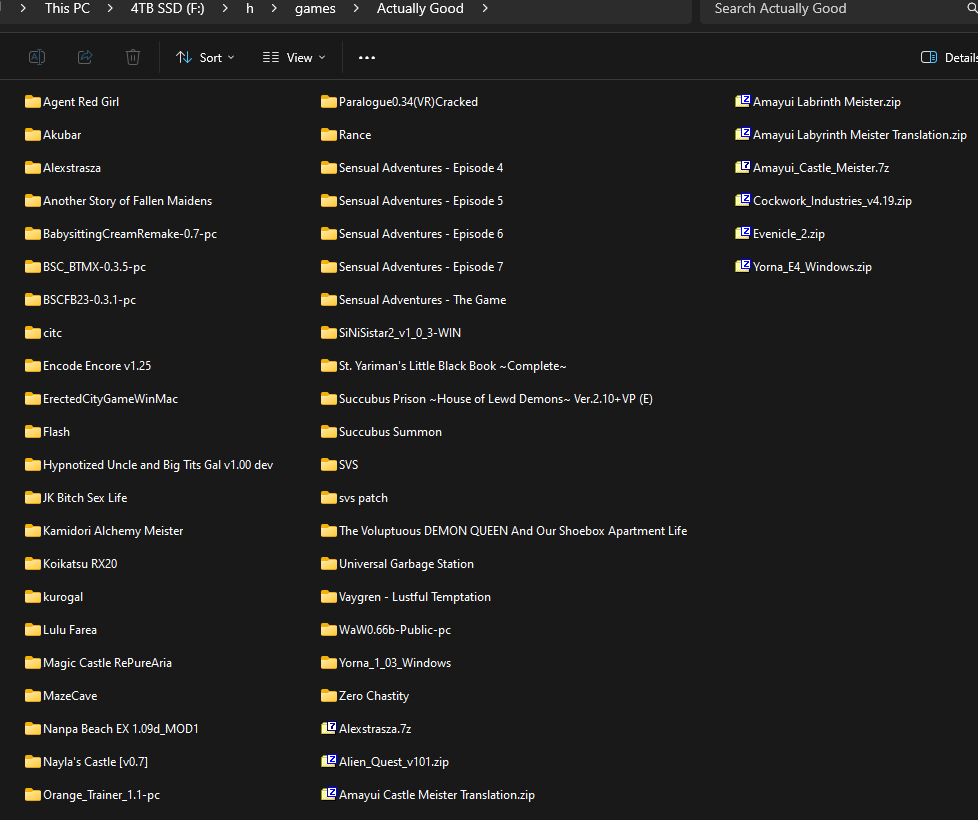Expand the chevron after Actually Good
The width and height of the screenshot is (978, 820).
click(x=485, y=9)
